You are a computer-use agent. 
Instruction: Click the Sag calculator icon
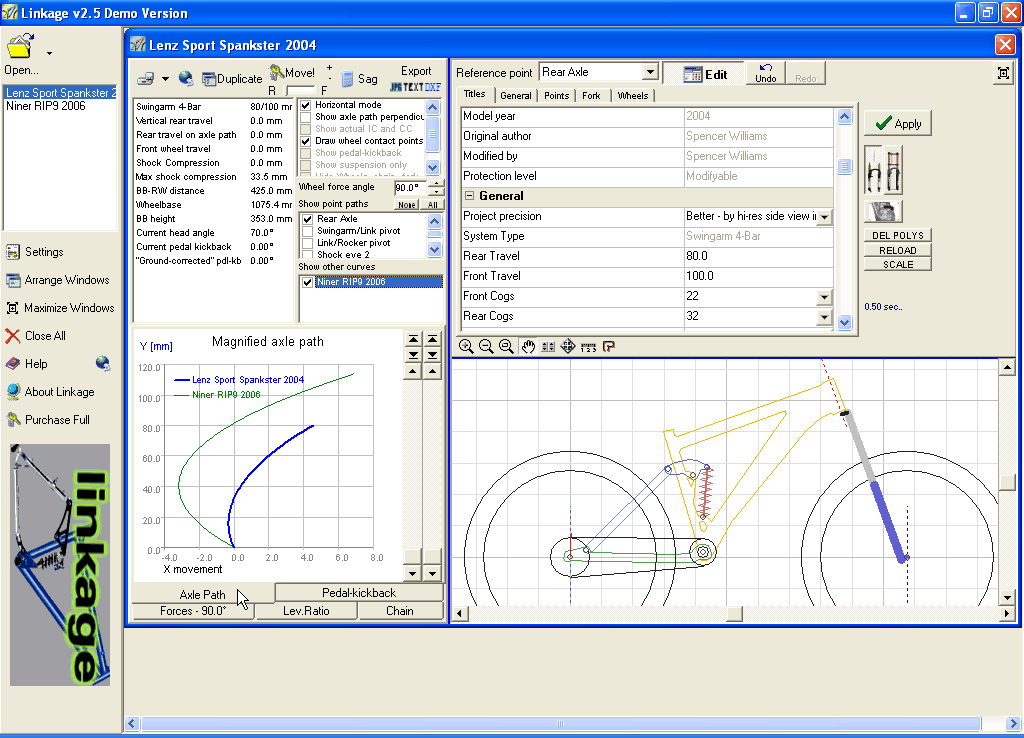347,78
